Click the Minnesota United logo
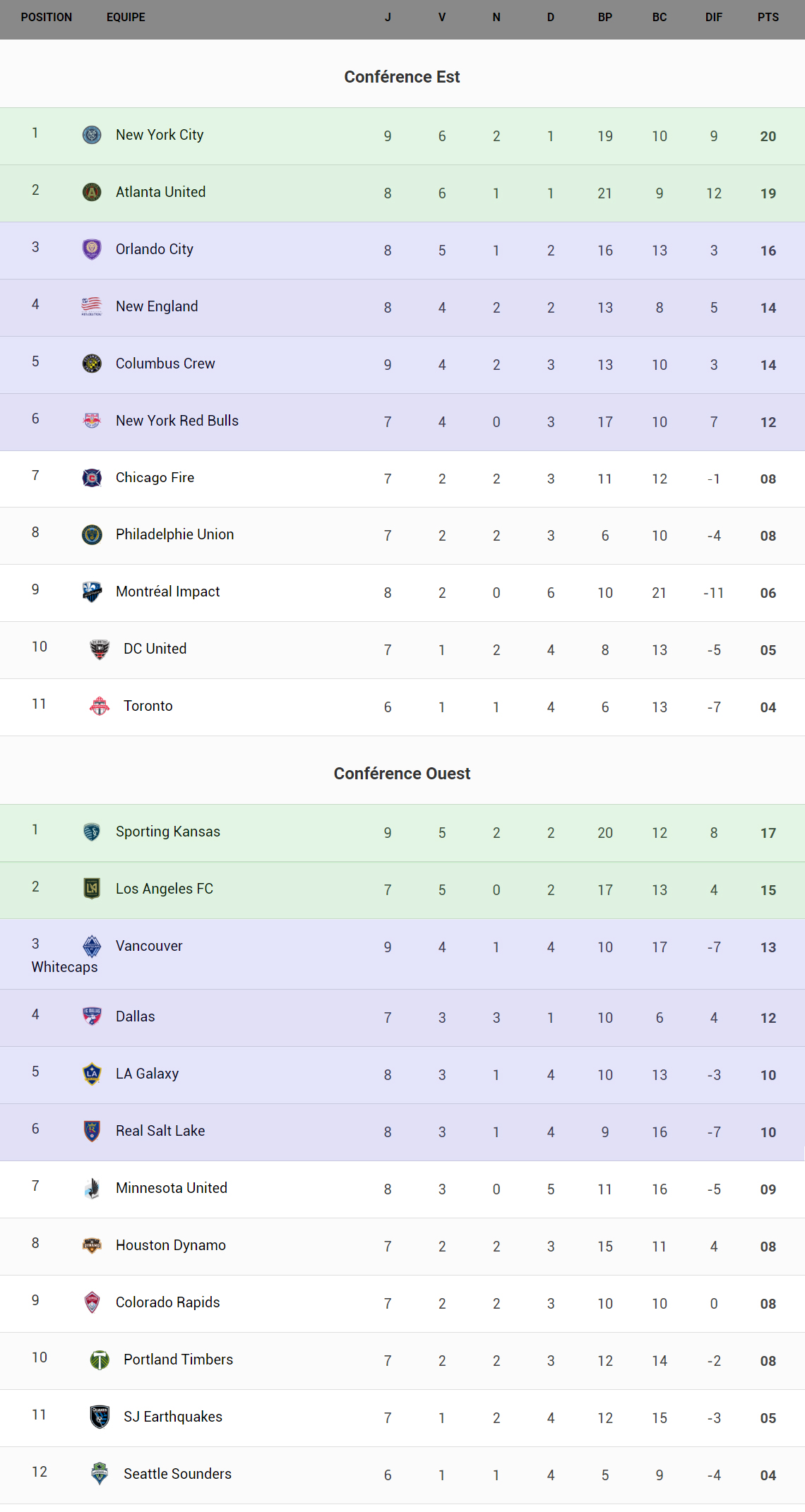Screen dimensions: 805x1512 pos(92,1188)
